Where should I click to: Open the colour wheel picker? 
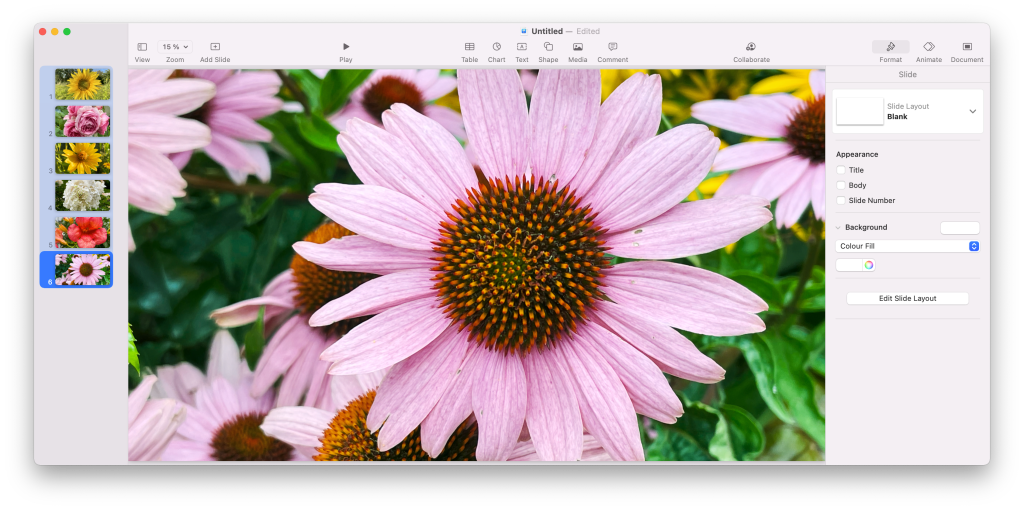tap(869, 264)
